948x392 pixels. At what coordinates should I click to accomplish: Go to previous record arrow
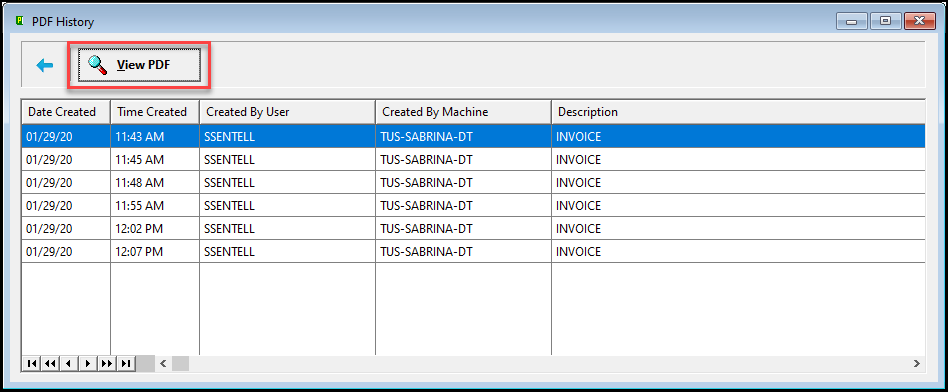click(69, 363)
